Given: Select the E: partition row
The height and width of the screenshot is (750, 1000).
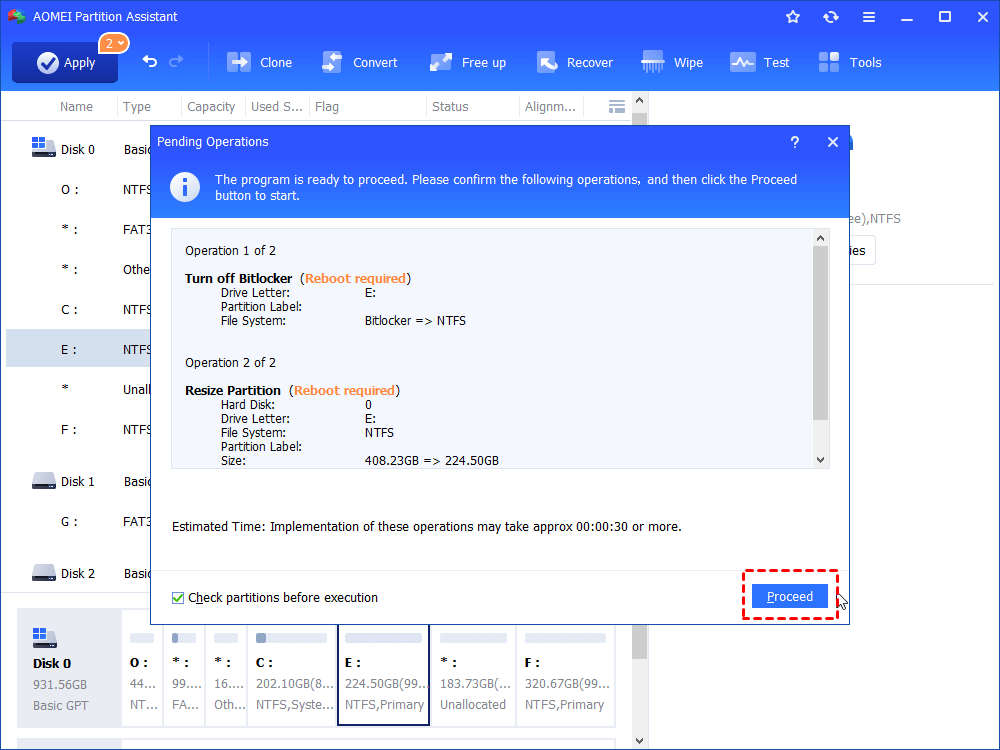Looking at the screenshot, I should pos(78,349).
